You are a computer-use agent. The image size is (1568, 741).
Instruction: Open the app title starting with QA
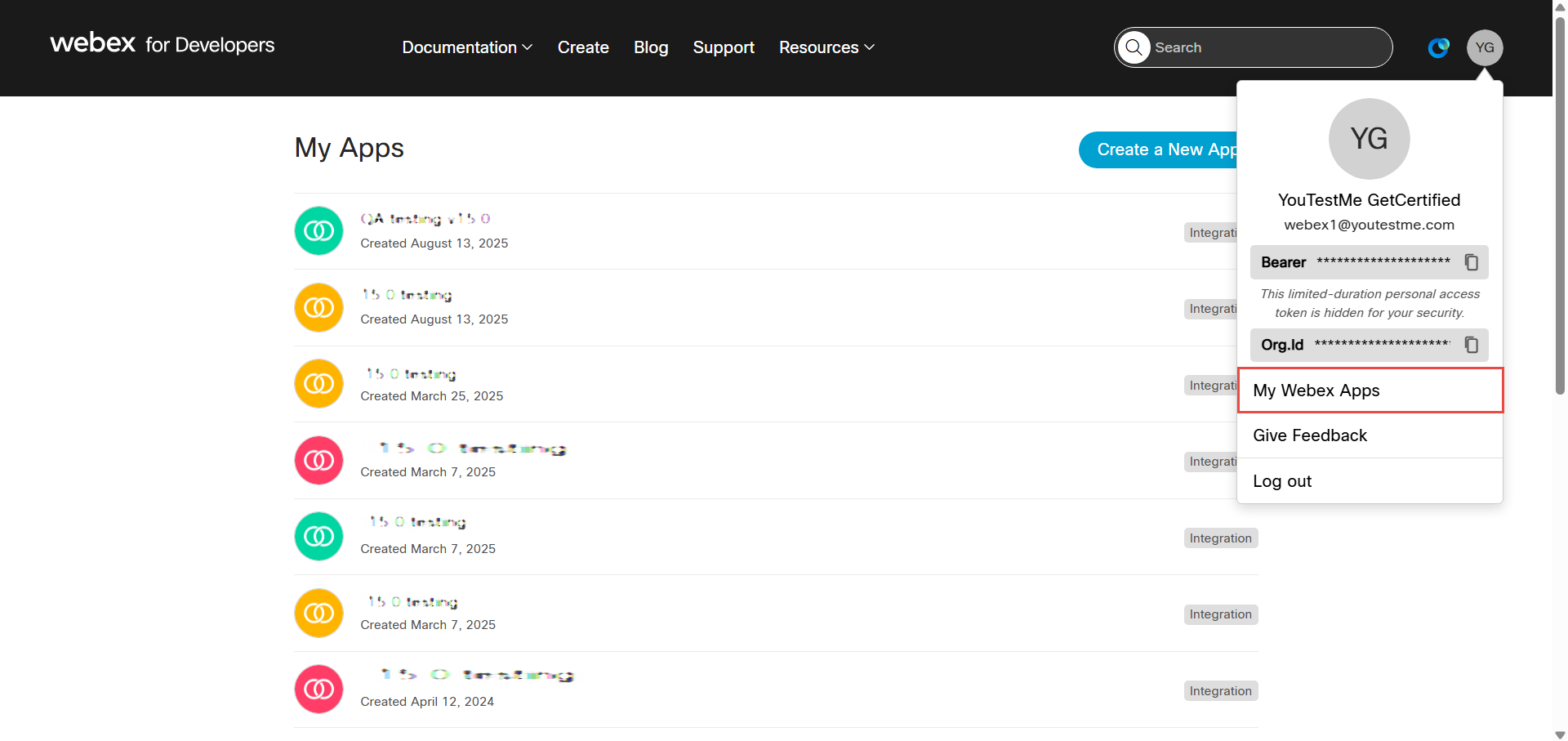[x=425, y=219]
